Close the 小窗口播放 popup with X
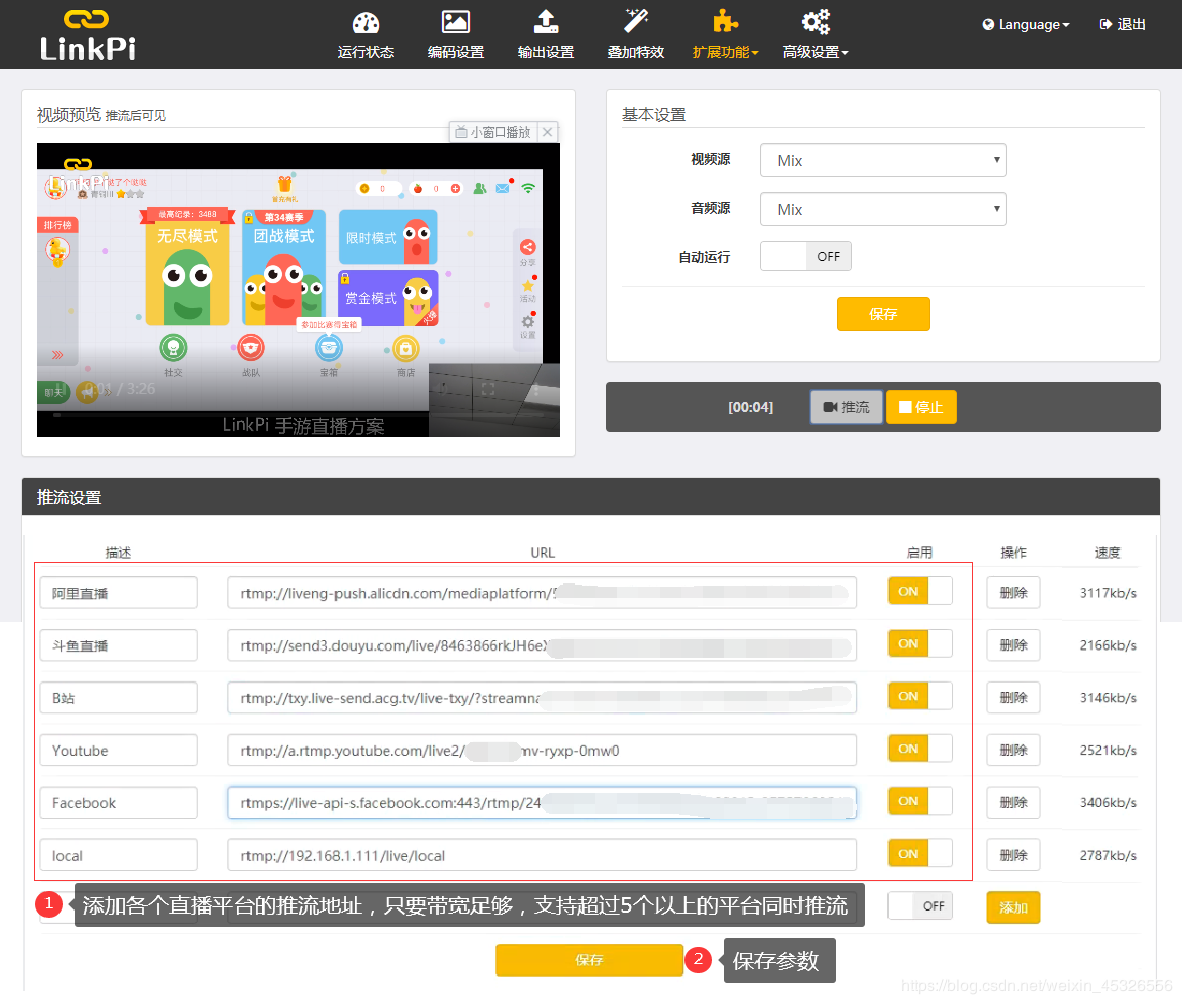The height and width of the screenshot is (1004, 1182). tap(548, 132)
